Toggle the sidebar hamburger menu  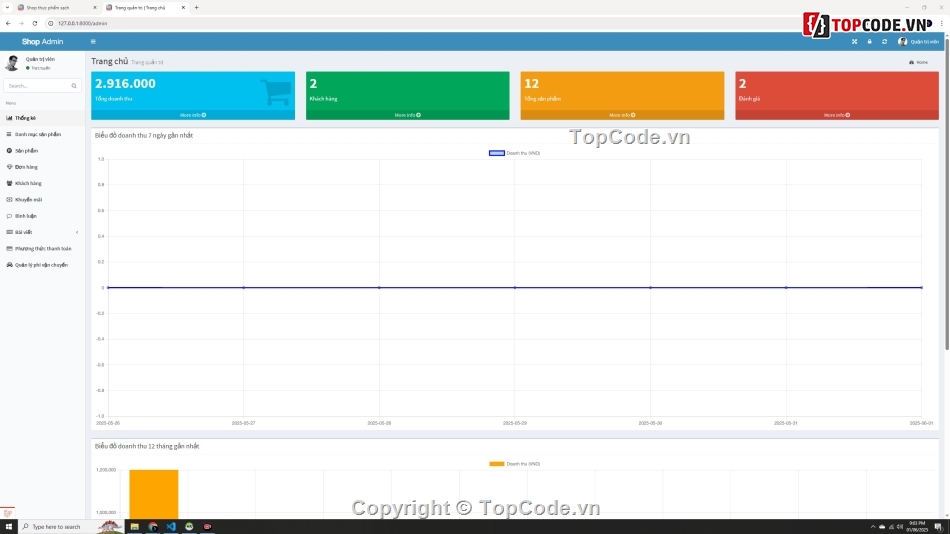[93, 42]
